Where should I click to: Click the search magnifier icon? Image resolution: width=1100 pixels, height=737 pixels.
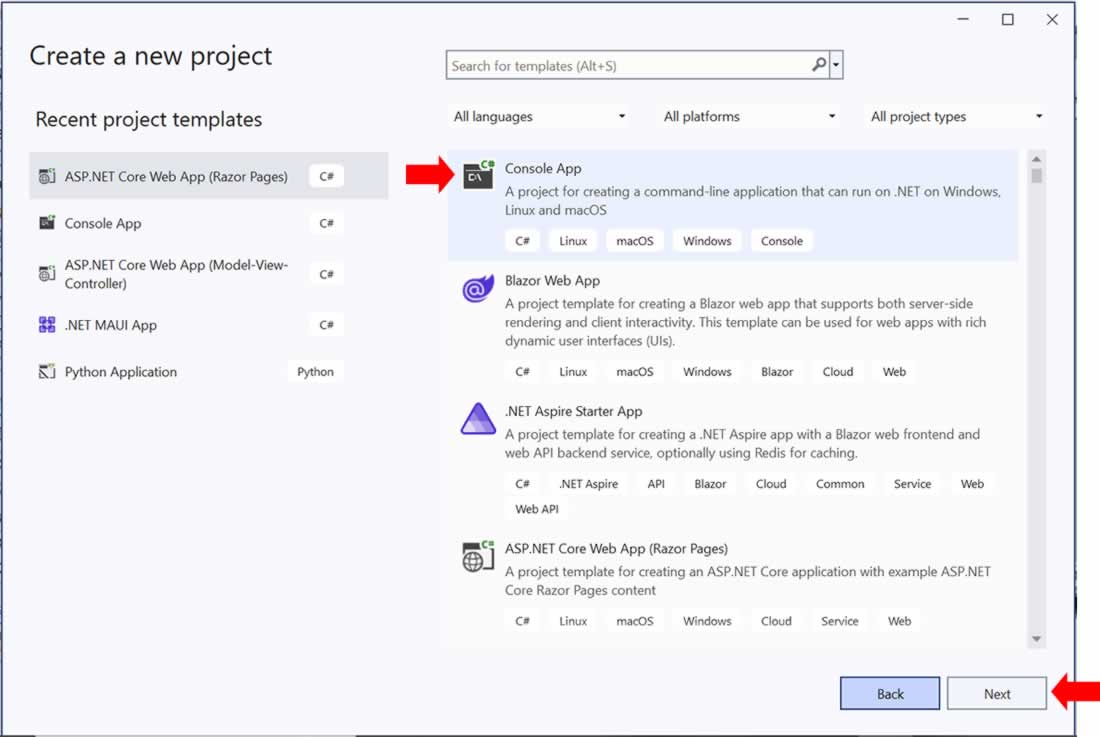[x=819, y=65]
